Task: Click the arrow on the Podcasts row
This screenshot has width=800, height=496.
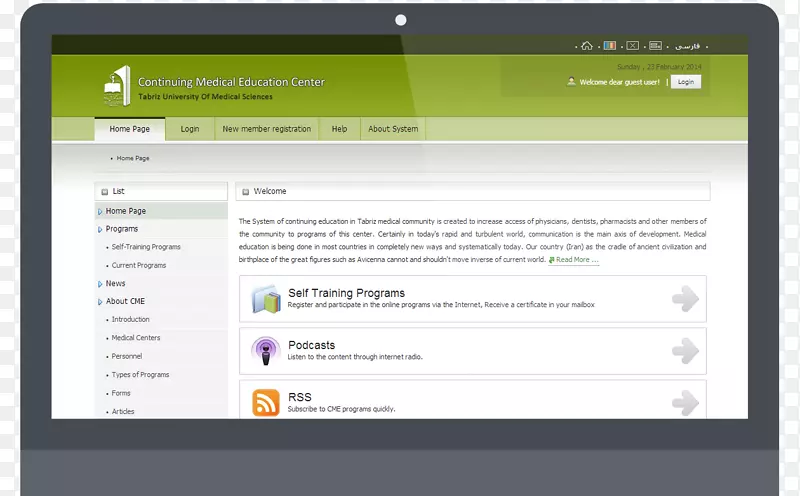Action: click(x=685, y=351)
